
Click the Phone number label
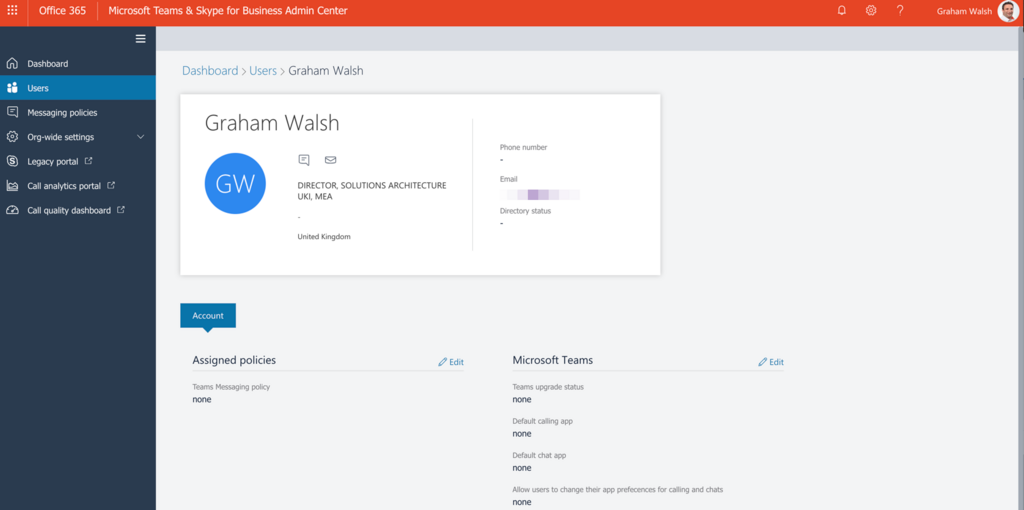(523, 148)
